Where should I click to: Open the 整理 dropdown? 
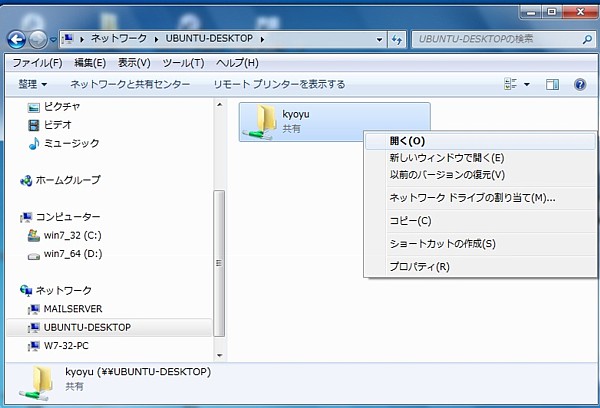[33, 84]
